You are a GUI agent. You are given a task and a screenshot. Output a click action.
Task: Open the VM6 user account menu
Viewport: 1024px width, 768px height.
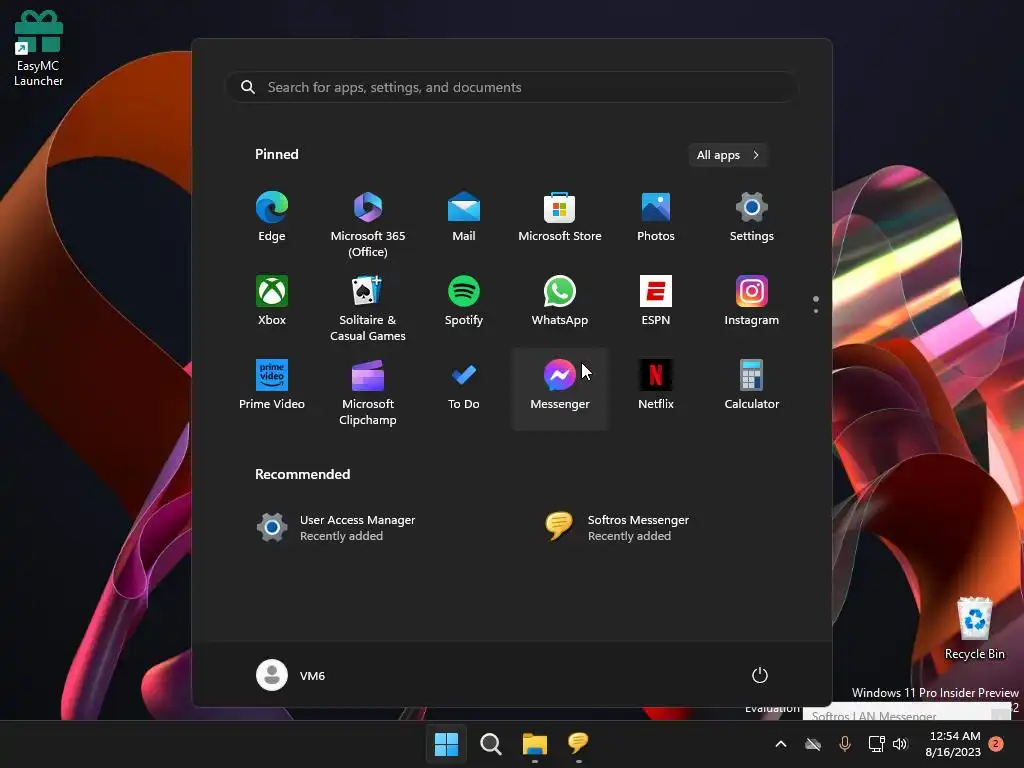[291, 675]
